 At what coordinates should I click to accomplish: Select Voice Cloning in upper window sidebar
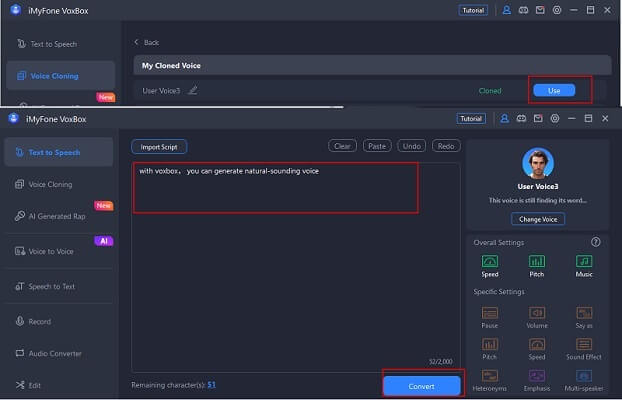pyautogui.click(x=61, y=76)
